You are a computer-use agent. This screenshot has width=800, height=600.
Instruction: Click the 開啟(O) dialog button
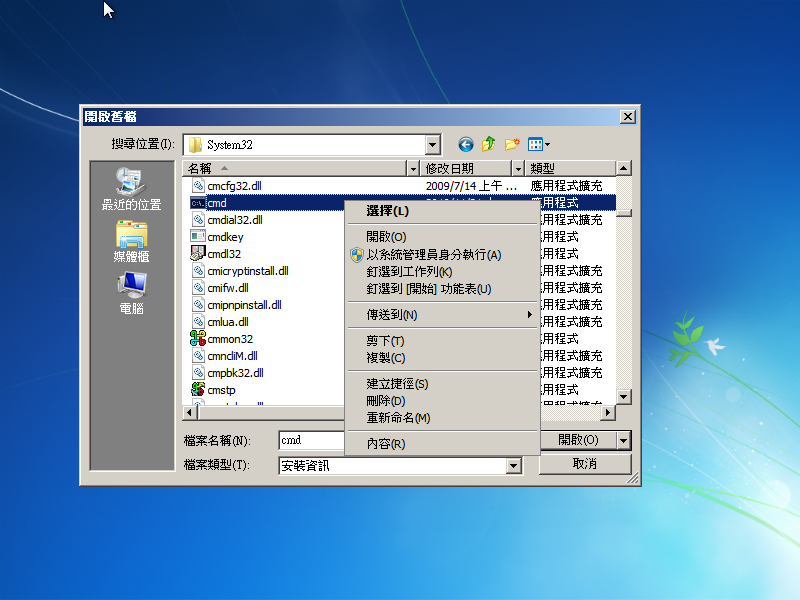(x=578, y=440)
